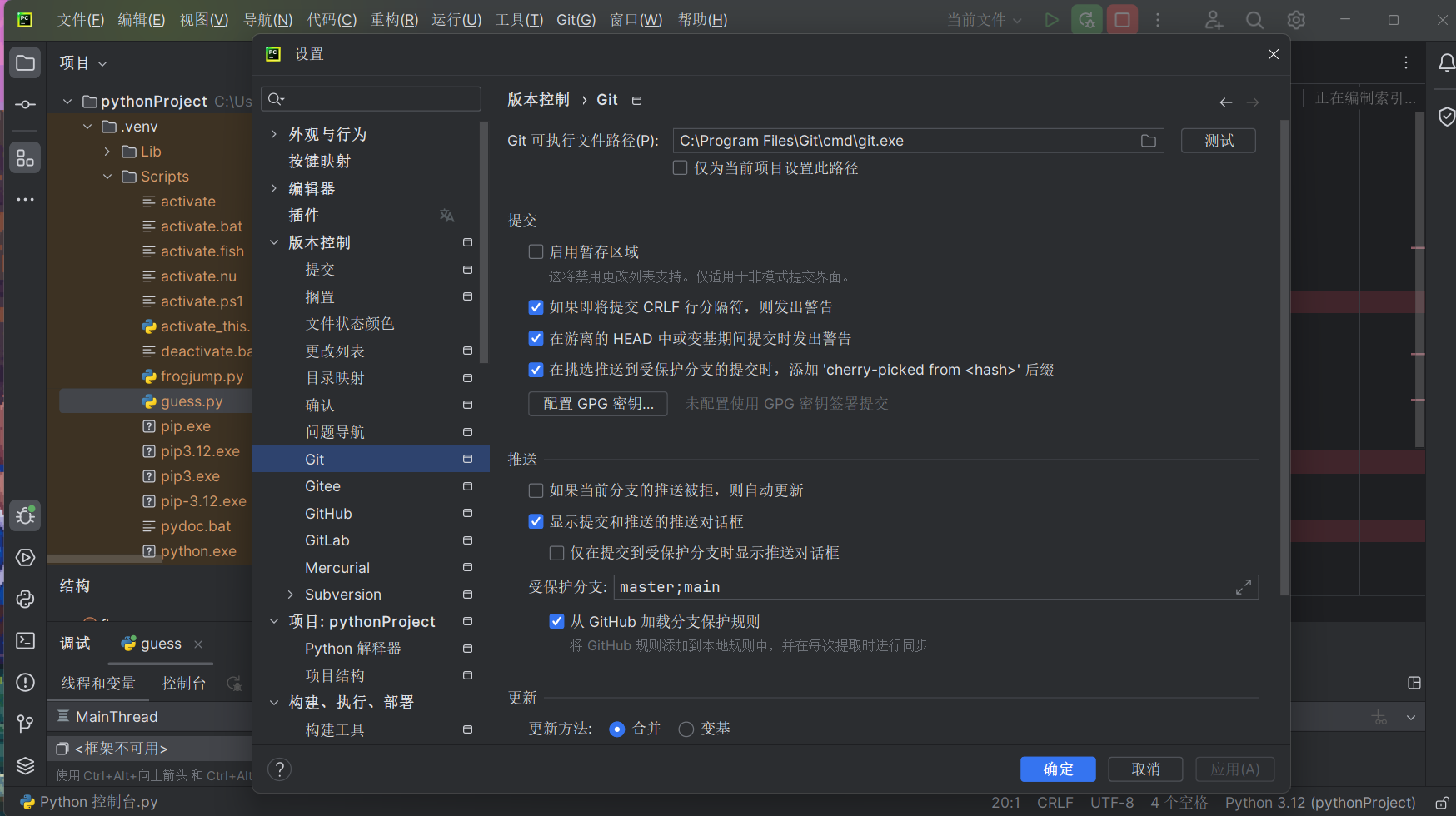Navigate back with the left arrow in settings
1456x816 pixels.
1226,102
